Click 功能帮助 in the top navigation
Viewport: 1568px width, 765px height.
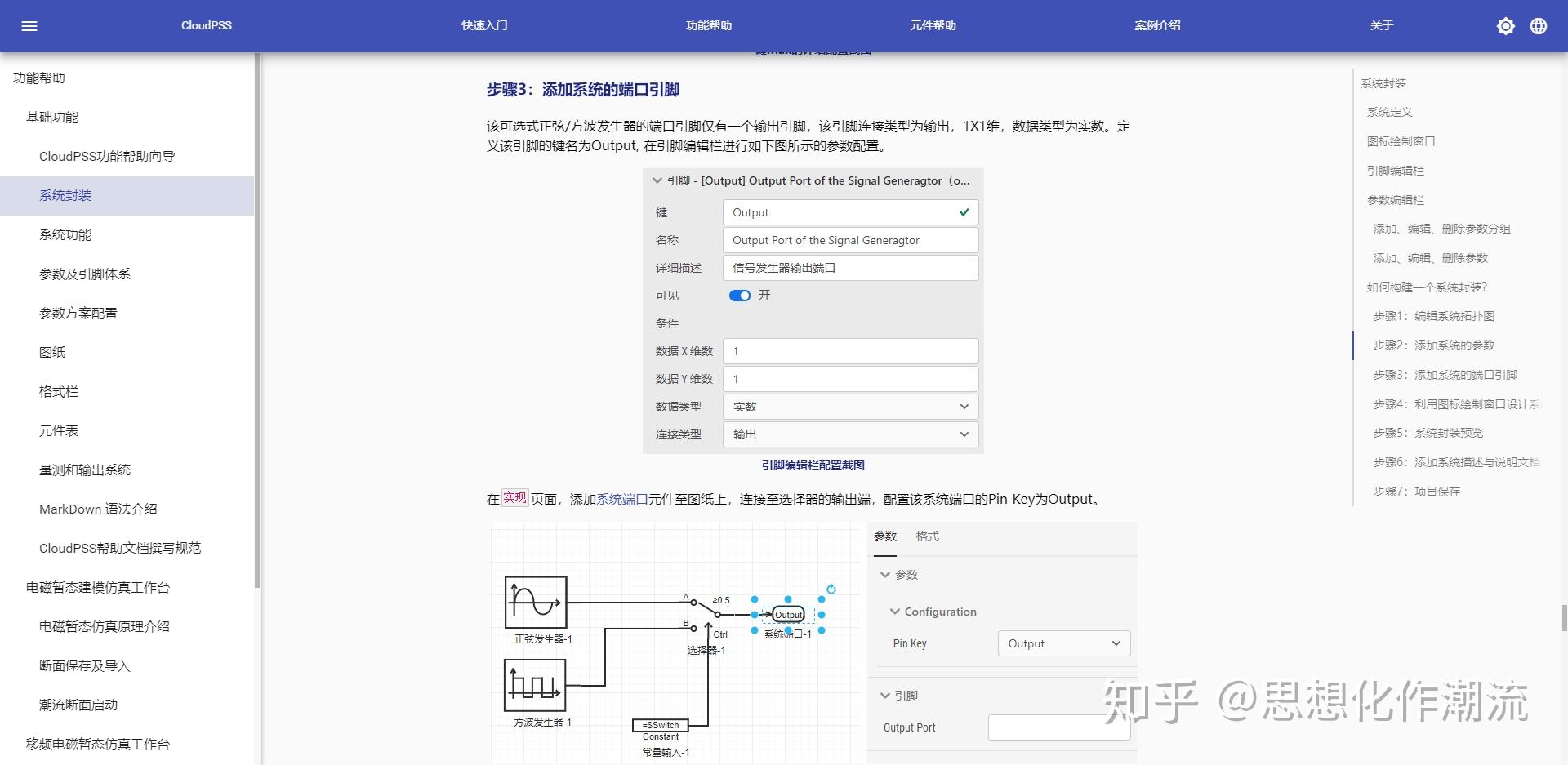click(708, 25)
